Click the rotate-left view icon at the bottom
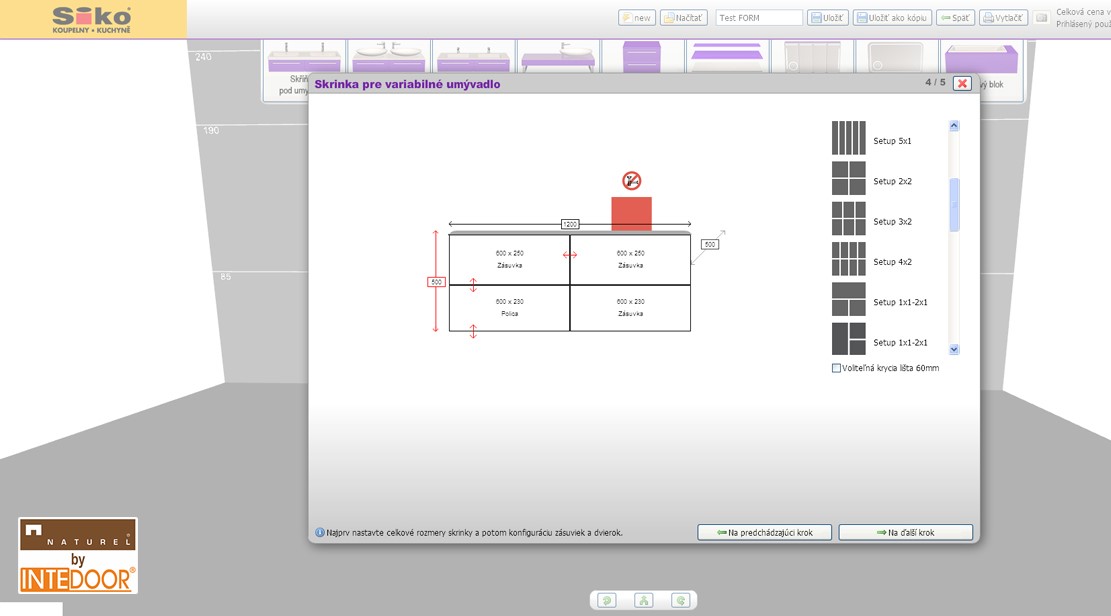The width and height of the screenshot is (1111, 616). [606, 600]
